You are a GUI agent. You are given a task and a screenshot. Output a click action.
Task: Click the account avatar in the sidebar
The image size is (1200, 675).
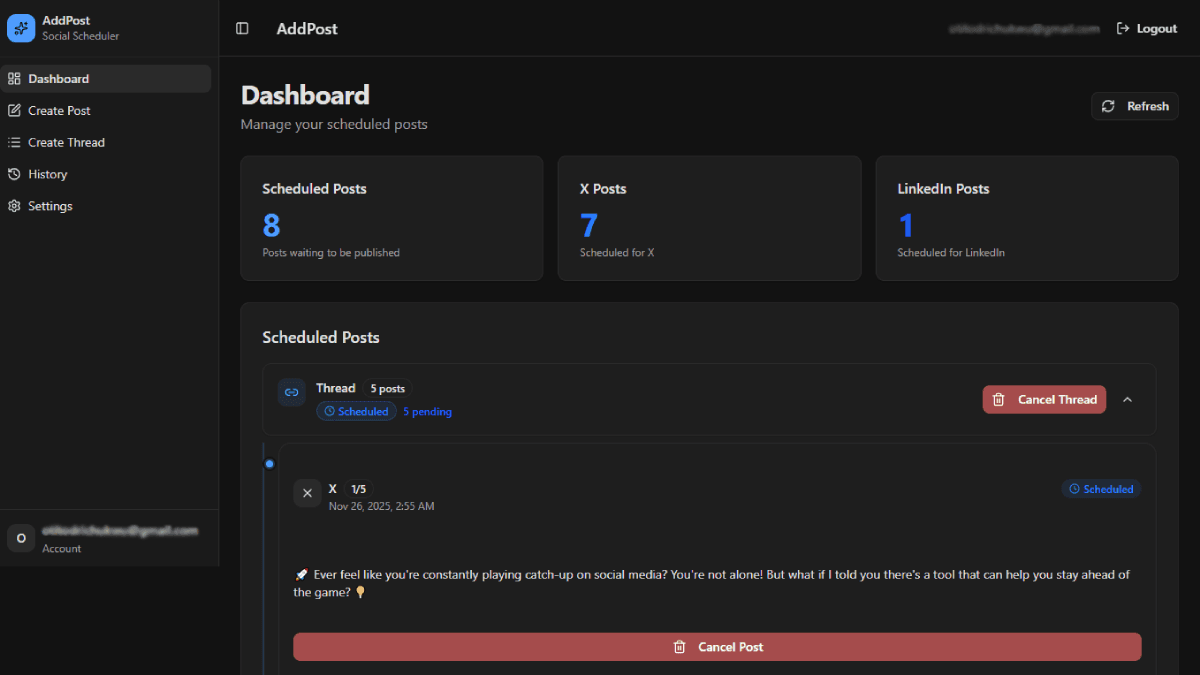[21, 538]
